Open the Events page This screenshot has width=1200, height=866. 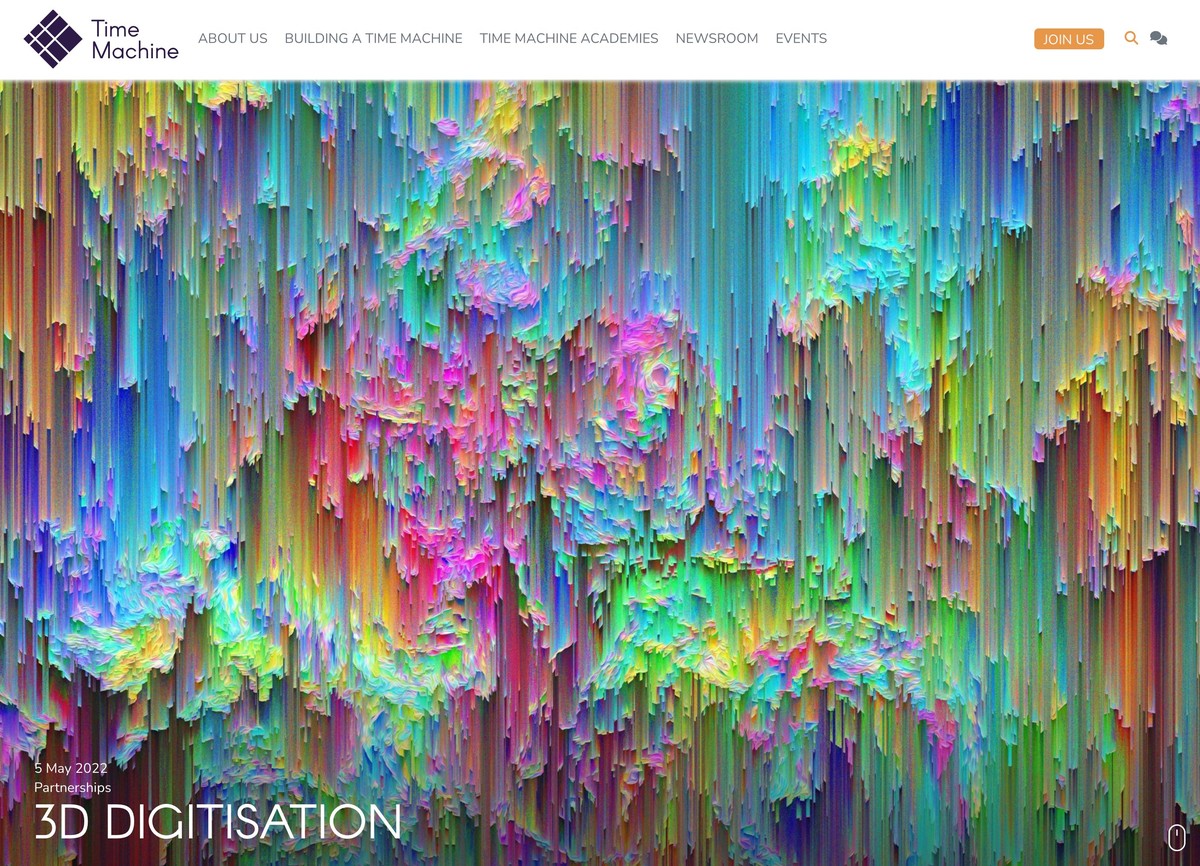coord(801,38)
